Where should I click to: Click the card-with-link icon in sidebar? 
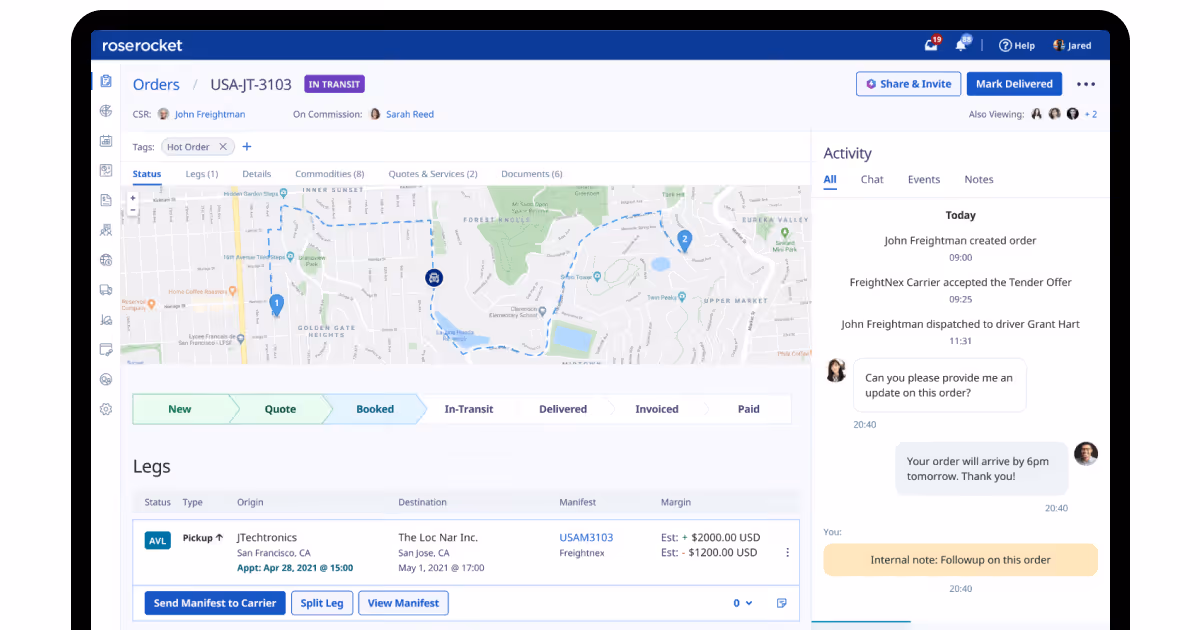tap(106, 350)
